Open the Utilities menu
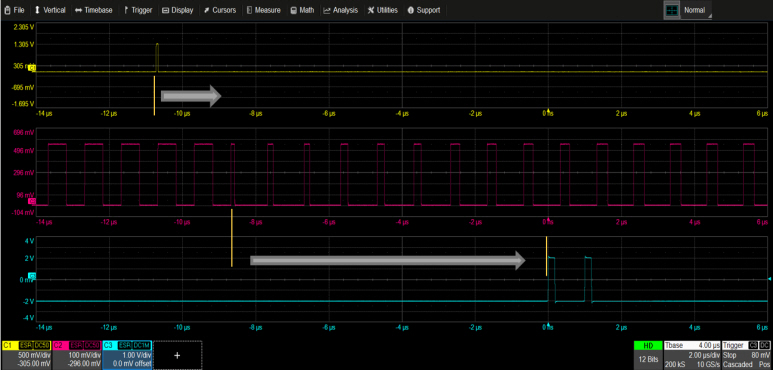This screenshot has width=773, height=370. point(383,10)
